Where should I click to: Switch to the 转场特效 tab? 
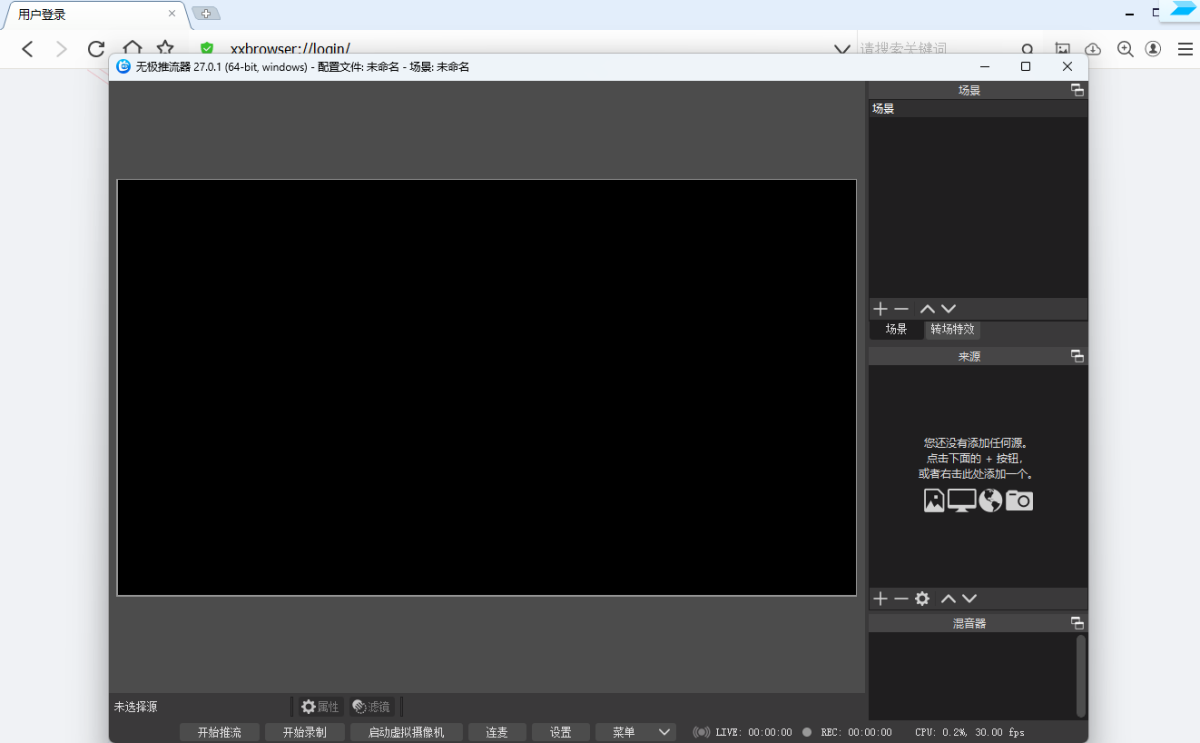tap(952, 329)
